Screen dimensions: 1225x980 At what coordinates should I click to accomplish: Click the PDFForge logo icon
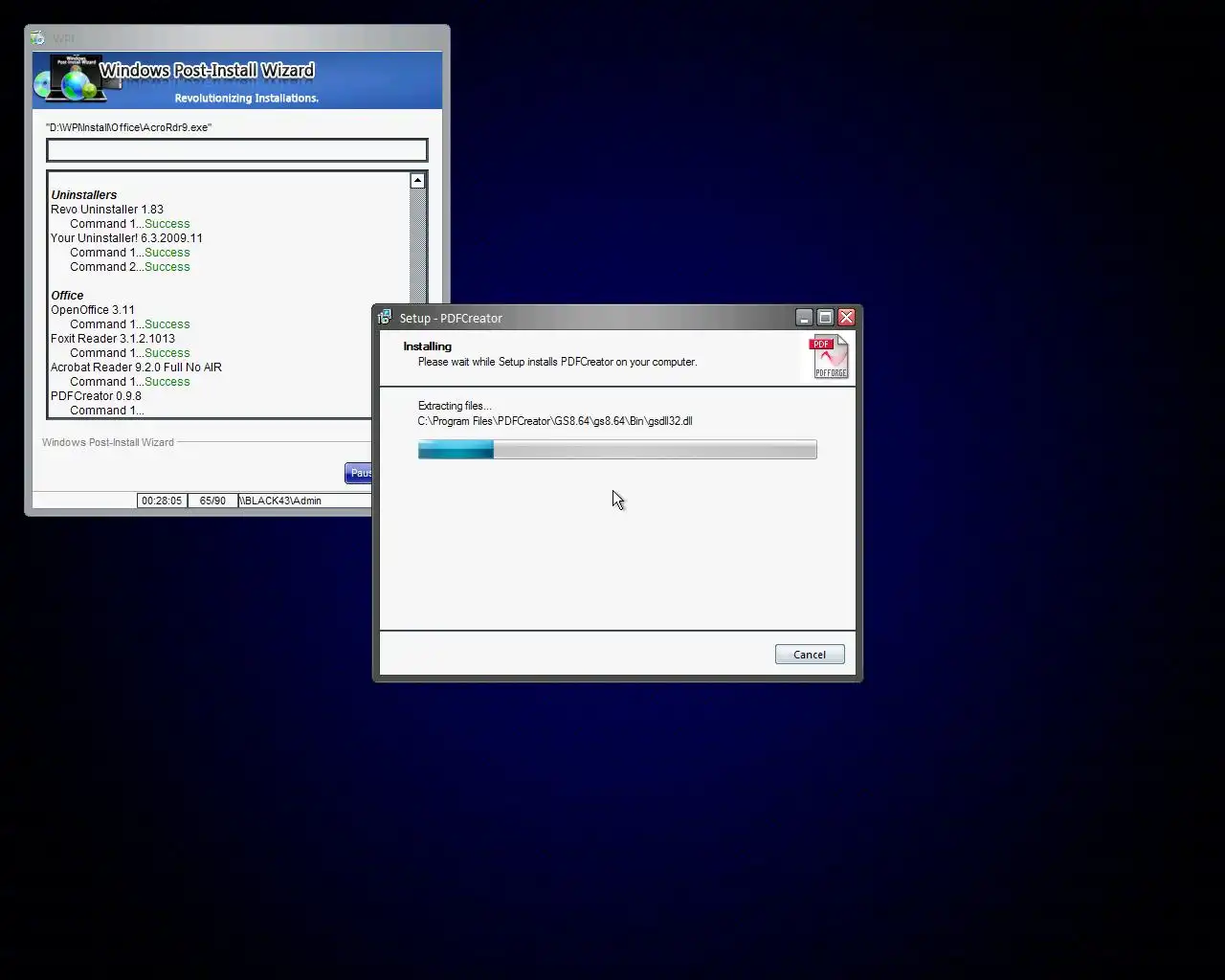(830, 357)
